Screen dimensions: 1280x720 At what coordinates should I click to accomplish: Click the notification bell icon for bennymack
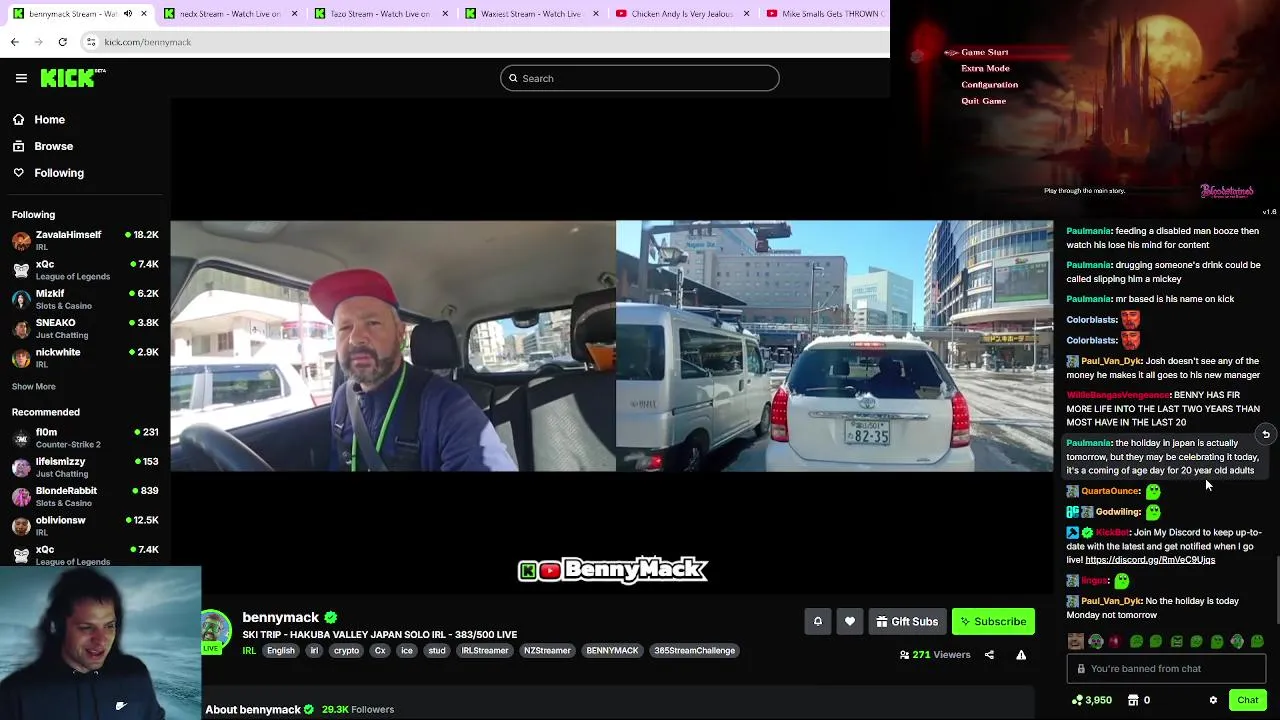(x=817, y=621)
